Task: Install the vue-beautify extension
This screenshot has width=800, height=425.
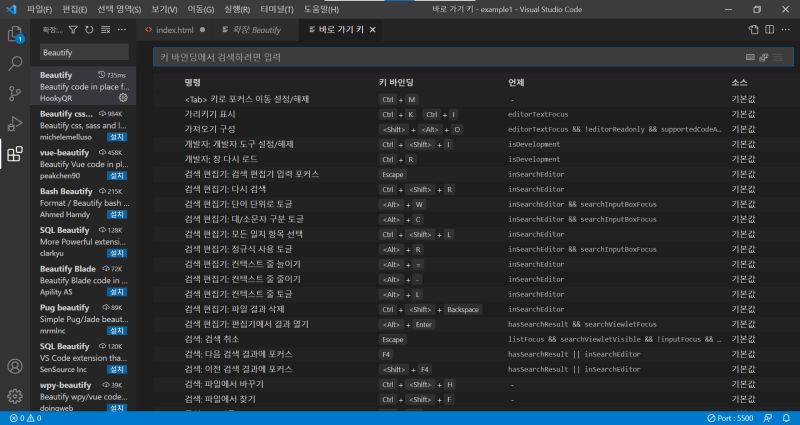Action: (x=117, y=176)
